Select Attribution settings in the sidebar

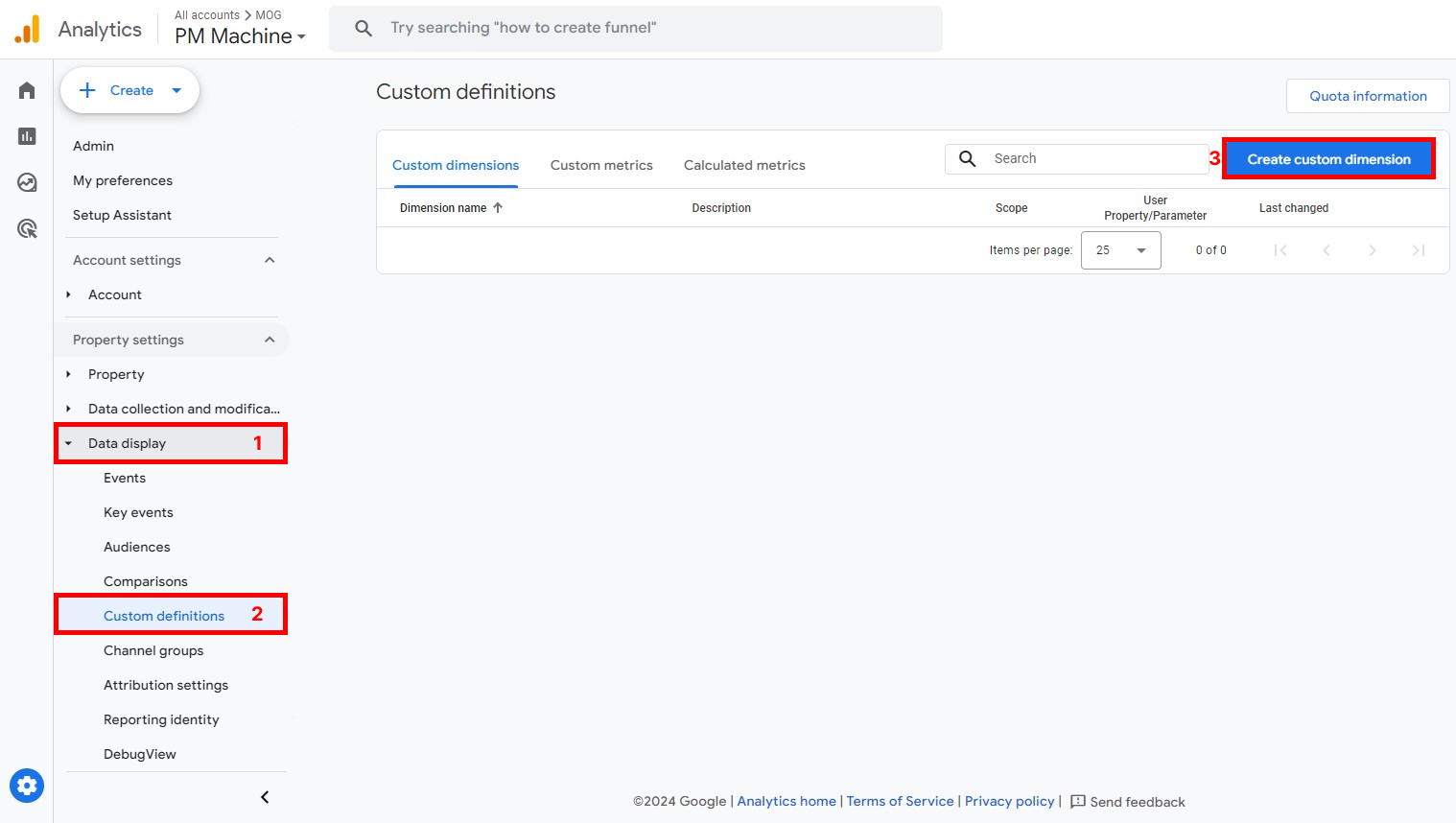coord(166,685)
